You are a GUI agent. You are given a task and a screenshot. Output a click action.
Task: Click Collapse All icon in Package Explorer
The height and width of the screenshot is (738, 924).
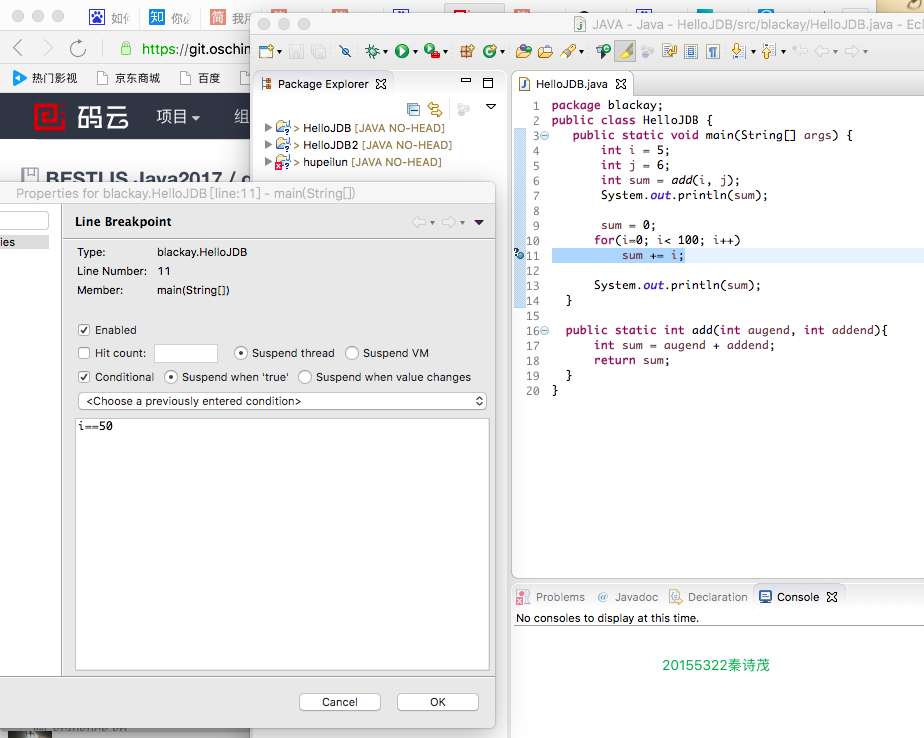point(414,109)
